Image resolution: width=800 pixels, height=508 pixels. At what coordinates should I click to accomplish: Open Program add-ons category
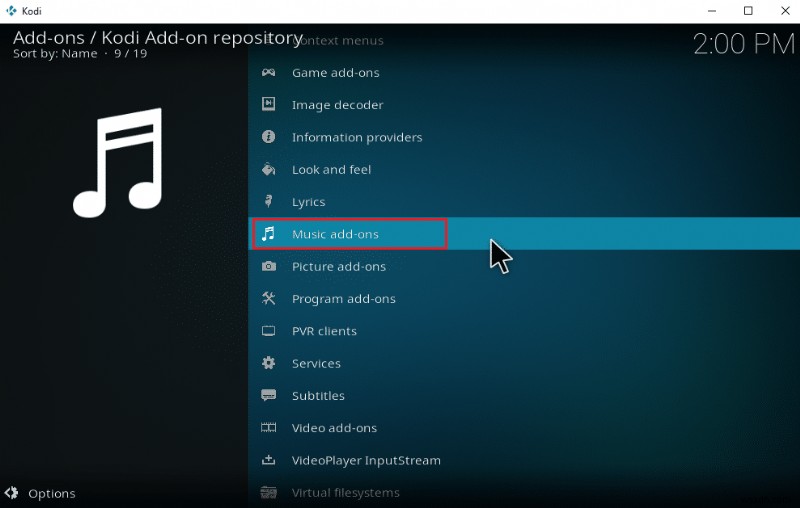pos(524,298)
